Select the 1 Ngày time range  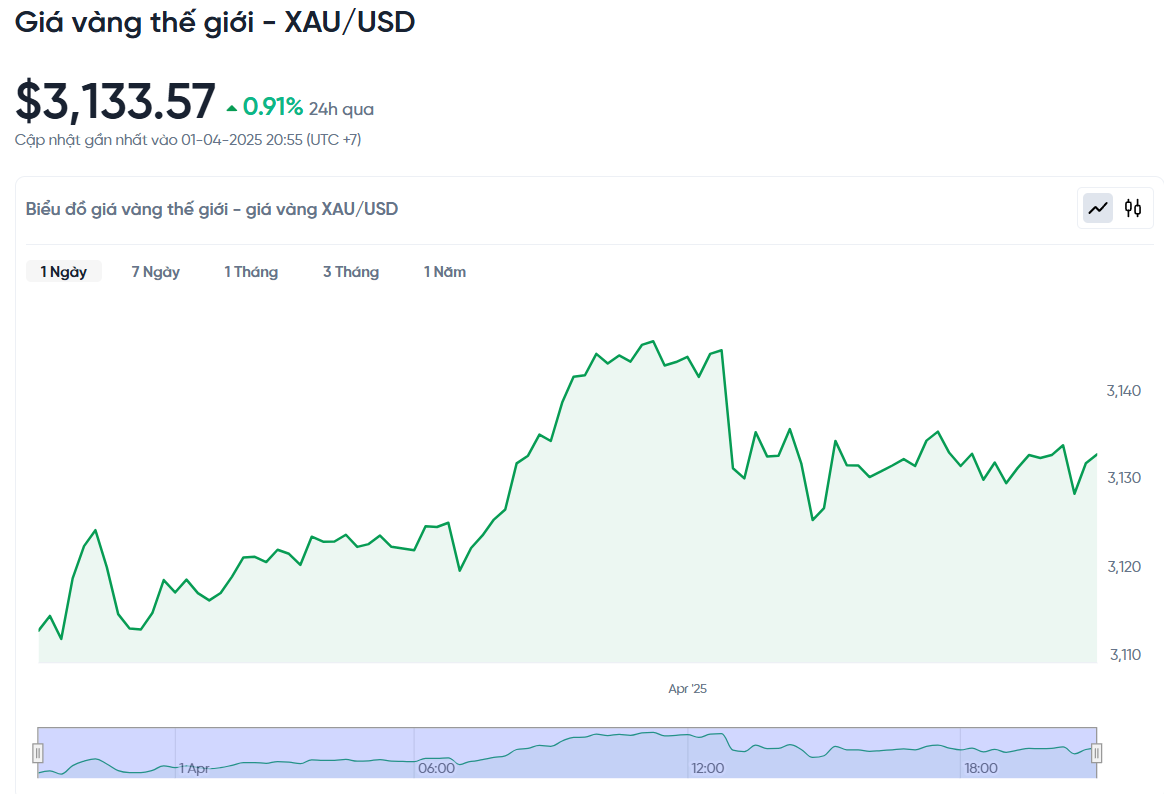coord(64,272)
